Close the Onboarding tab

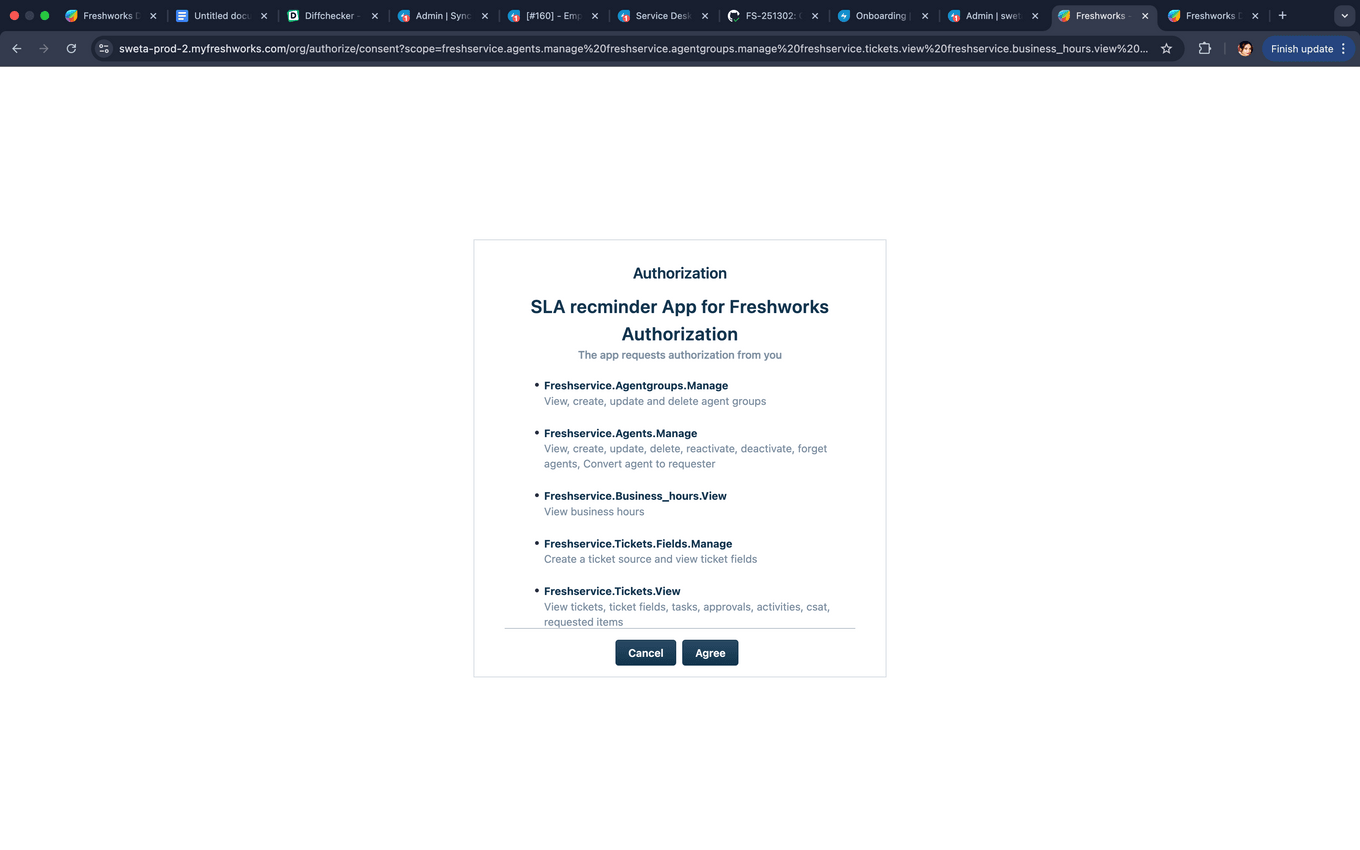coord(924,16)
